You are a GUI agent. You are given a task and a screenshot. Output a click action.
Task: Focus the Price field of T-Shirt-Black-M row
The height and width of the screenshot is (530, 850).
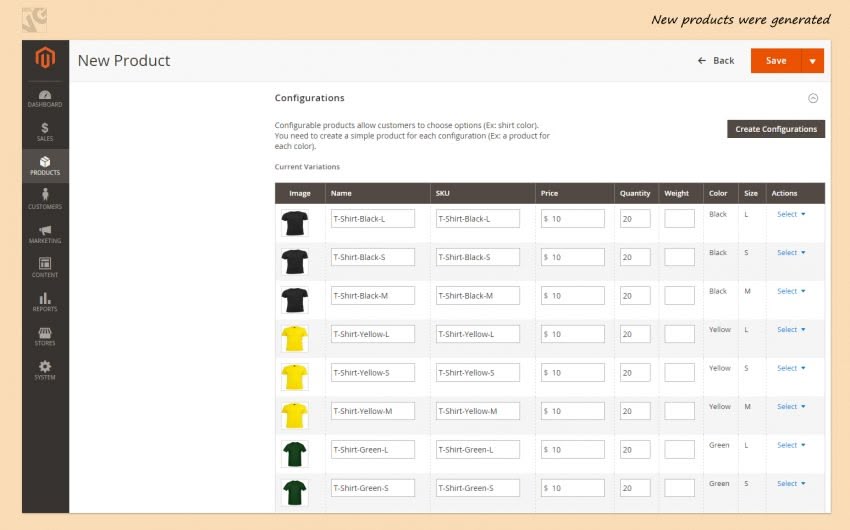click(x=572, y=296)
